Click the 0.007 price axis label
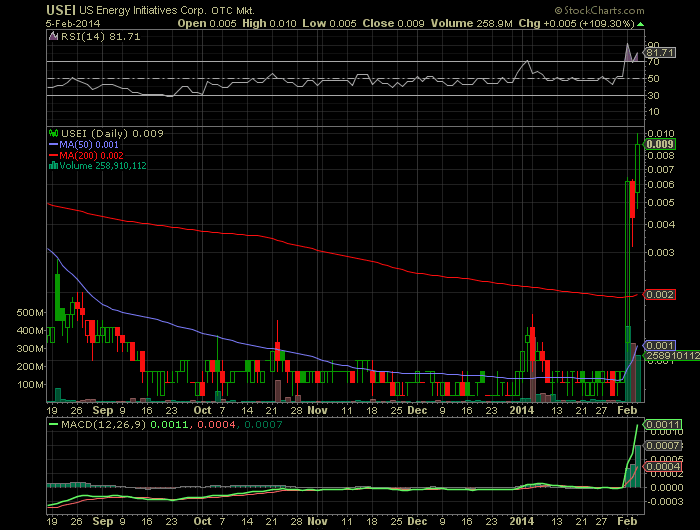The width and height of the screenshot is (700, 530). pyautogui.click(x=661, y=170)
